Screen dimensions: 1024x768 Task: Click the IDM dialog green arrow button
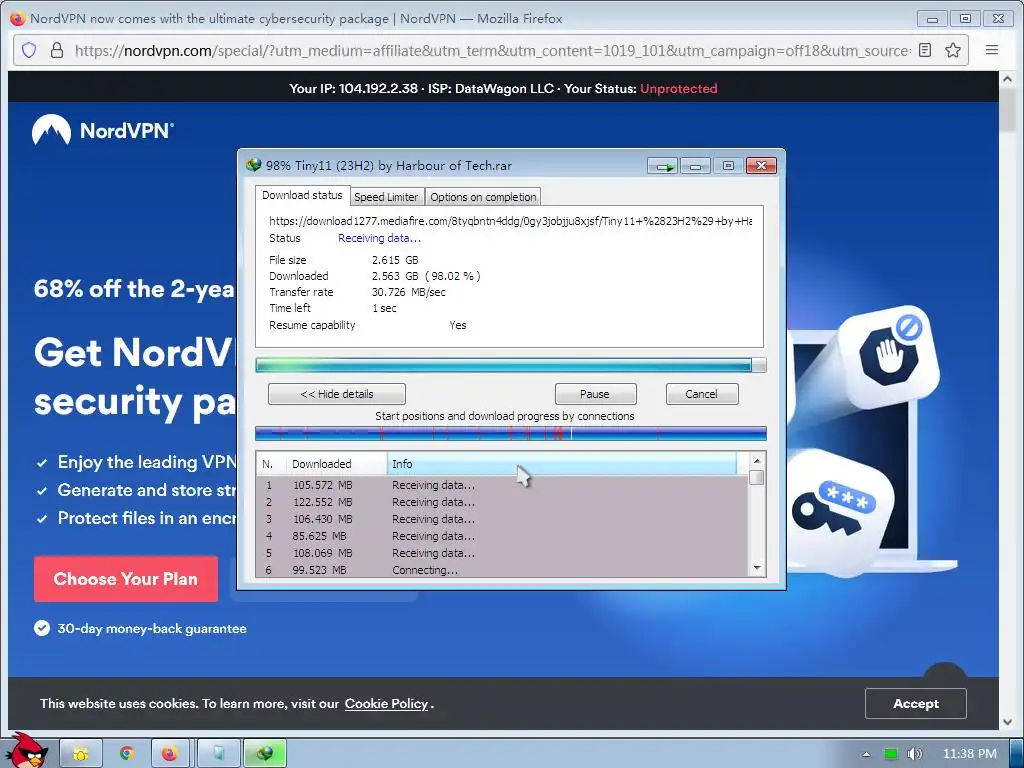[x=664, y=166]
